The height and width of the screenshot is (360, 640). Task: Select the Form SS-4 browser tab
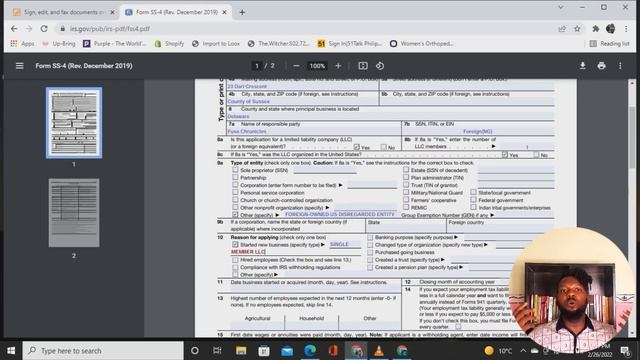tap(176, 12)
